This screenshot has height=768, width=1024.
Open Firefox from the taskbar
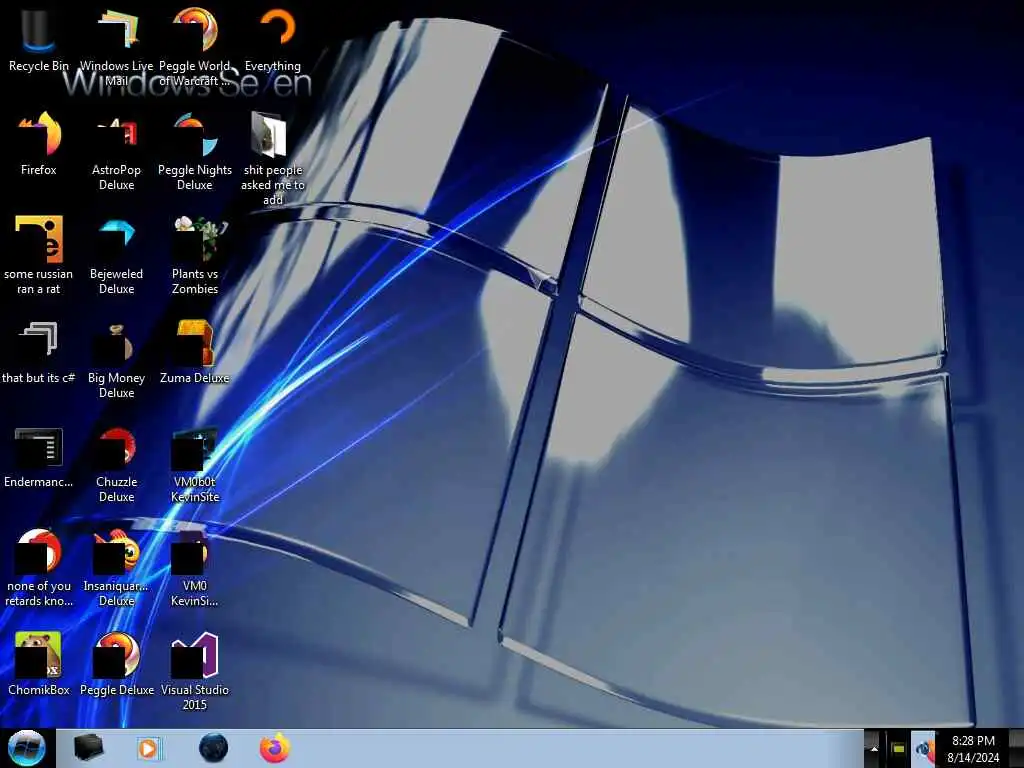[275, 748]
